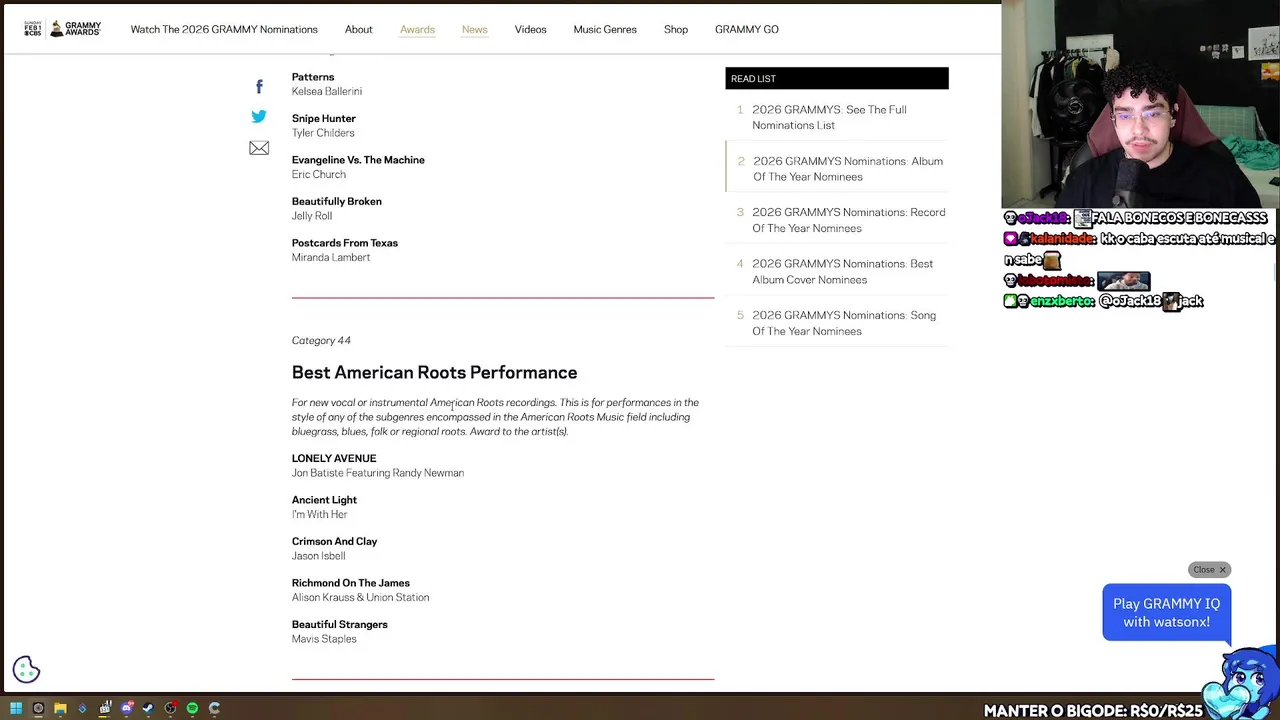1280x720 pixels.
Task: Open Spotify from the taskbar
Action: coord(192,708)
